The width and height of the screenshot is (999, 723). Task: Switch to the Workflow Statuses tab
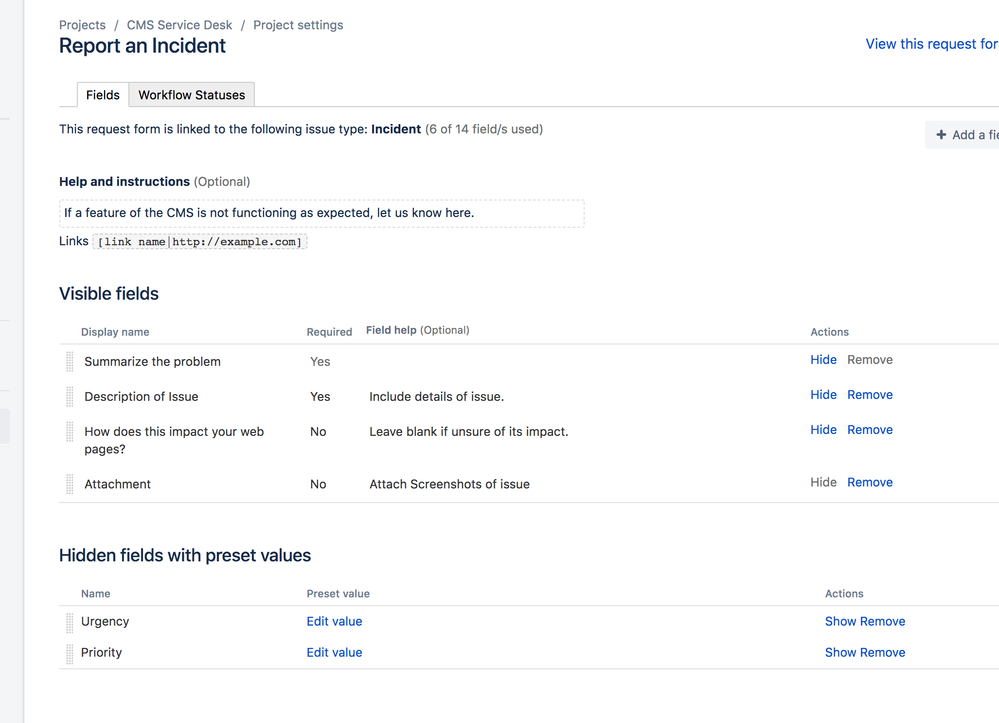pos(192,95)
